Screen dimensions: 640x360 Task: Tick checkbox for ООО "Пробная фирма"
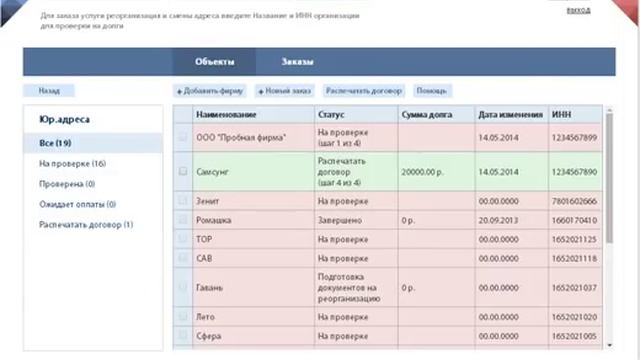[183, 137]
